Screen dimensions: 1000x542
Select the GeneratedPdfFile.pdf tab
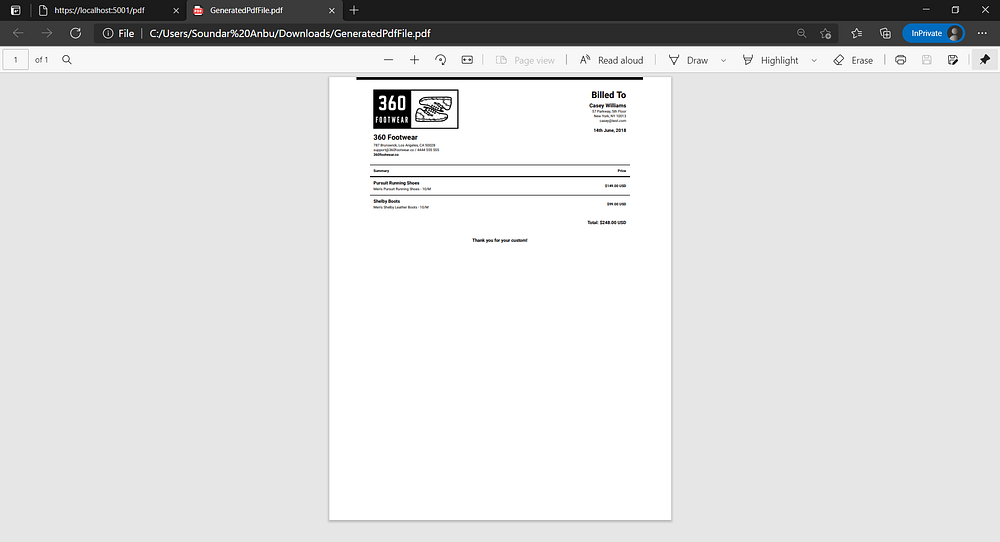coord(252,10)
